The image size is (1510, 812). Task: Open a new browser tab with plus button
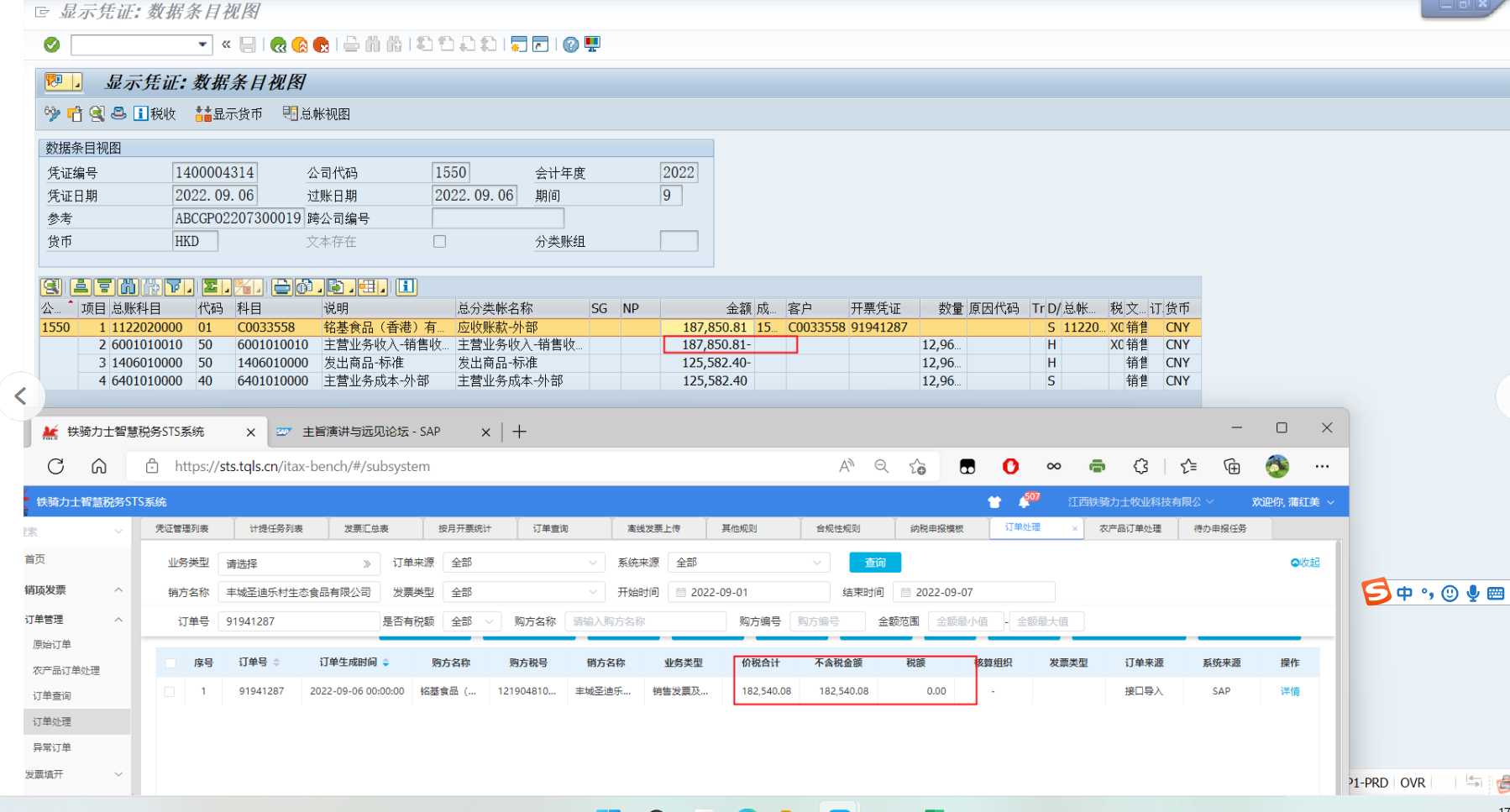tap(520, 432)
